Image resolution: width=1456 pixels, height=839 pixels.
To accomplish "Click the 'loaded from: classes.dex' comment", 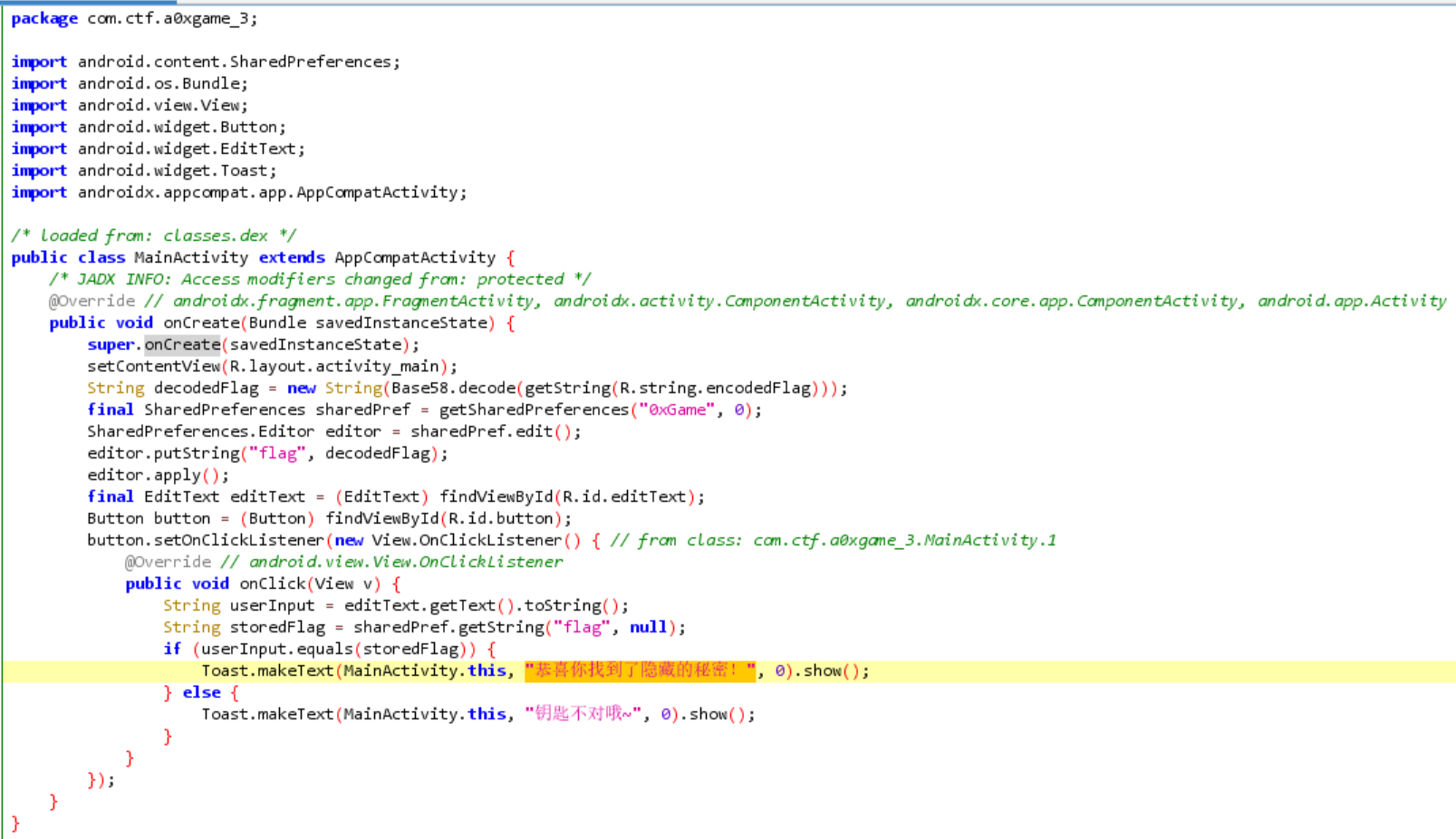I will 153,236.
